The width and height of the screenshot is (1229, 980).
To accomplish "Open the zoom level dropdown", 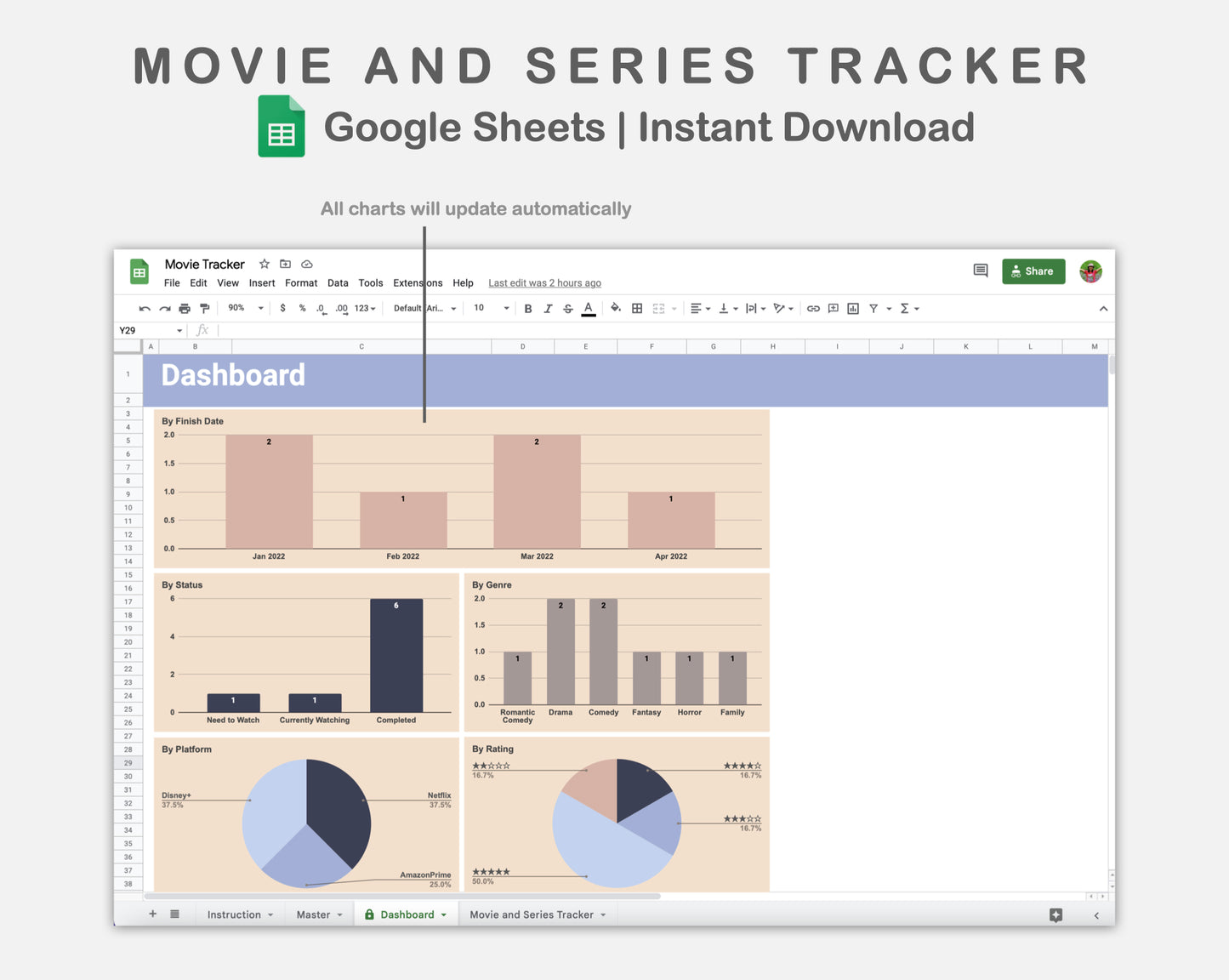I will pyautogui.click(x=246, y=309).
